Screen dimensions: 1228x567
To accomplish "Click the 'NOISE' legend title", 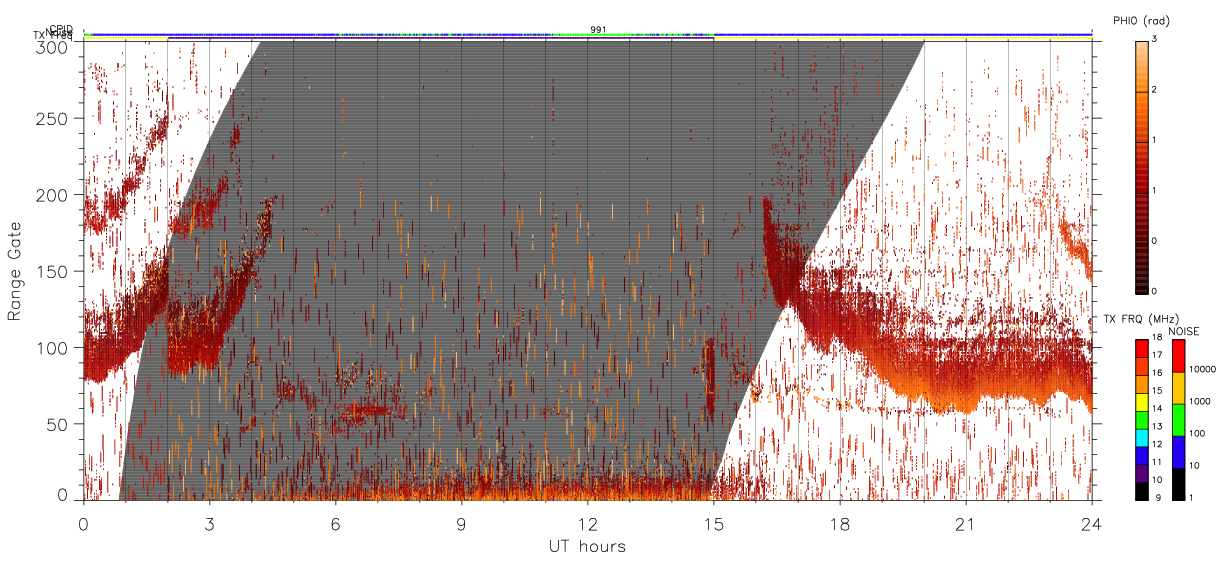I will (x=1185, y=330).
